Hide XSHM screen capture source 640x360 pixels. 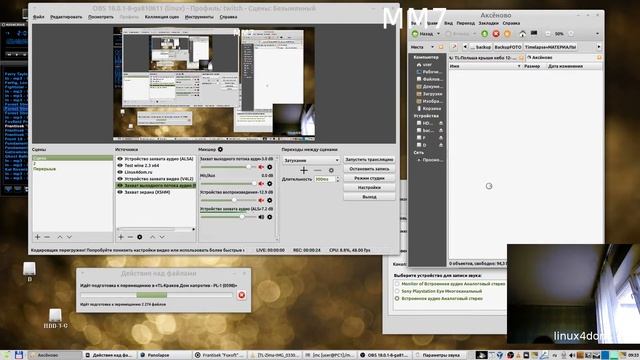click(x=120, y=192)
